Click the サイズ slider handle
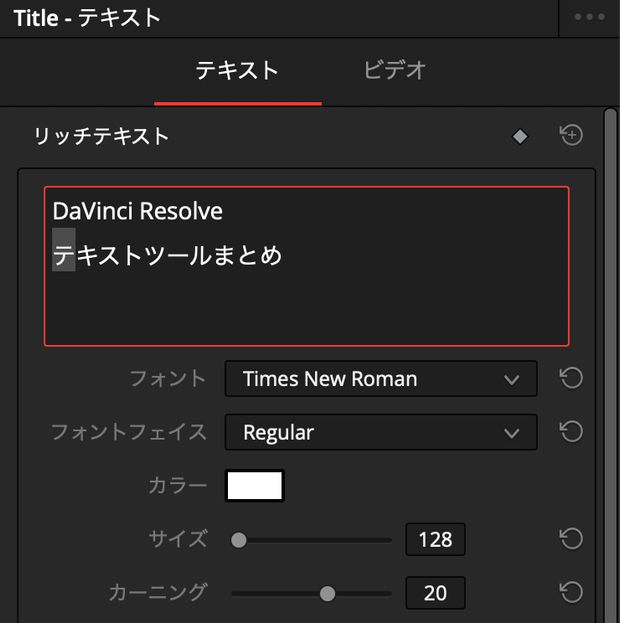Image resolution: width=620 pixels, height=623 pixels. pyautogui.click(x=239, y=540)
